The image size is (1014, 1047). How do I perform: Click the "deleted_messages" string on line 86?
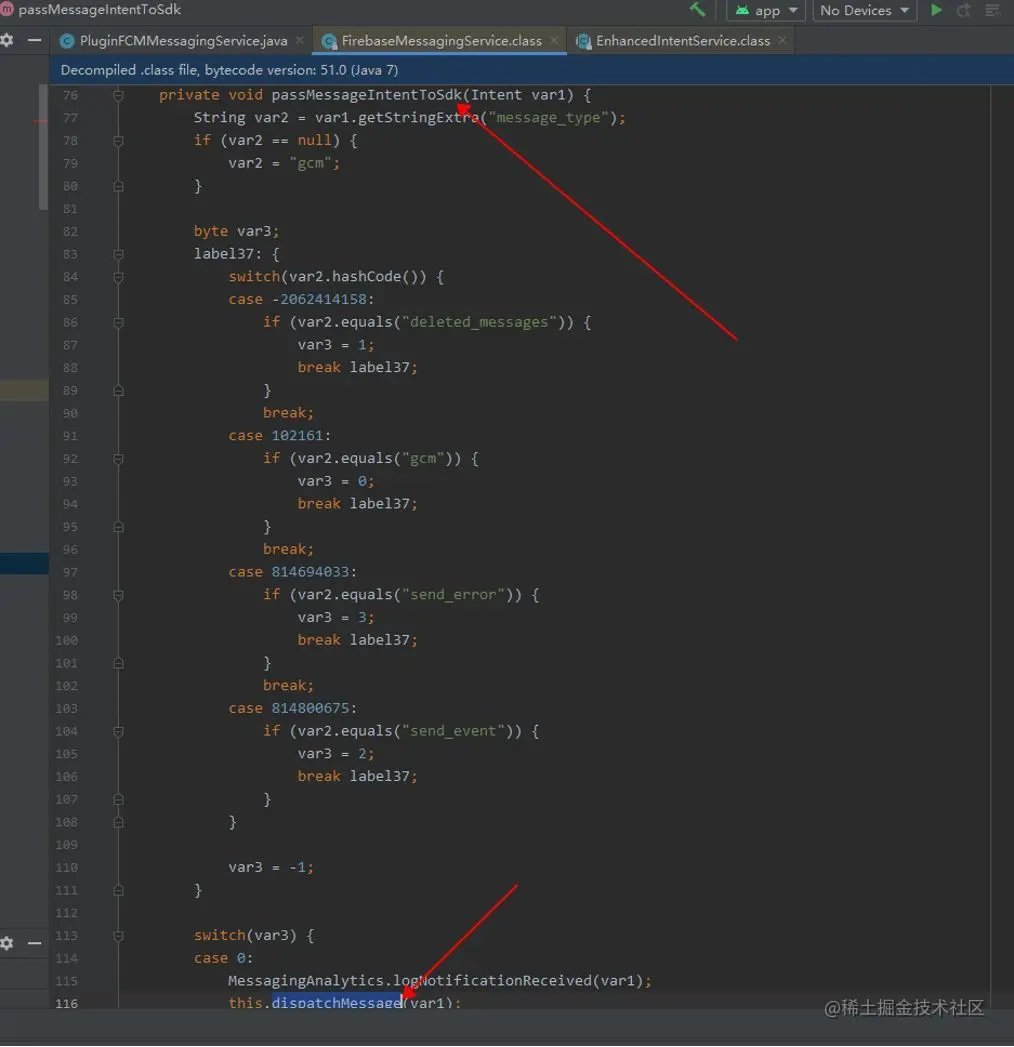(x=479, y=323)
